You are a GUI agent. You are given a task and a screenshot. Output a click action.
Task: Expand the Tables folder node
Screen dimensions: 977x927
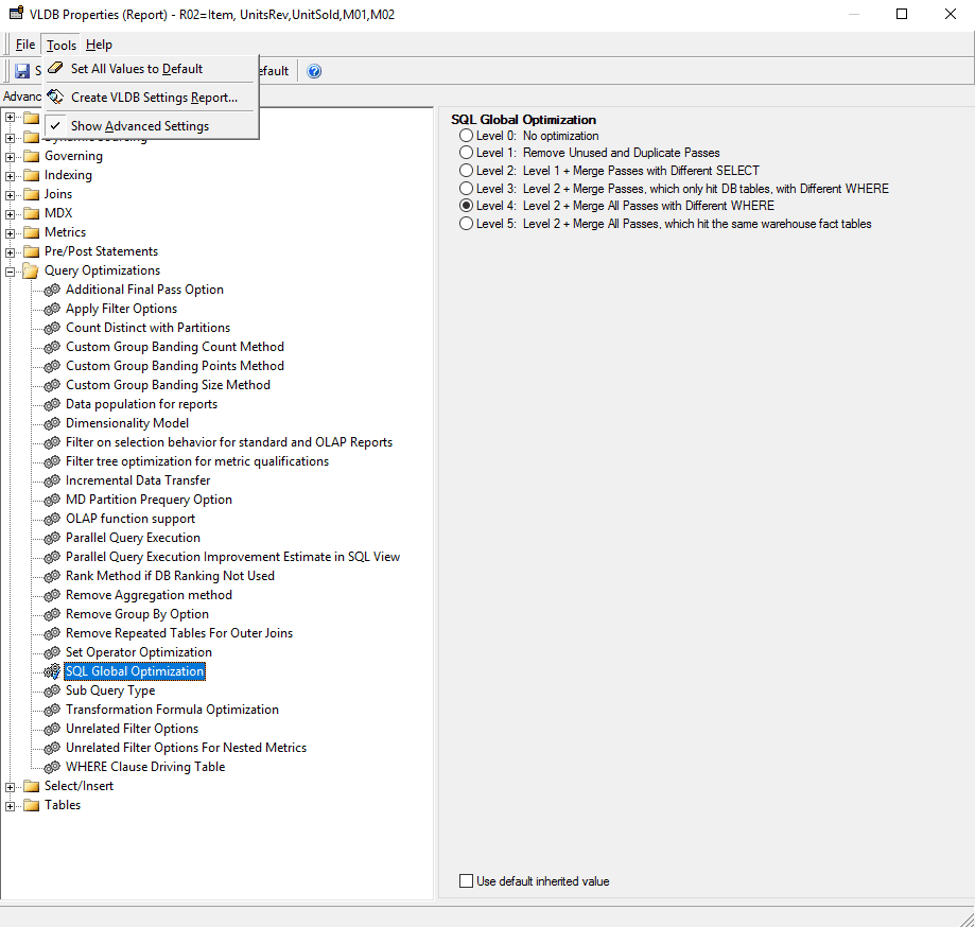pos(11,806)
